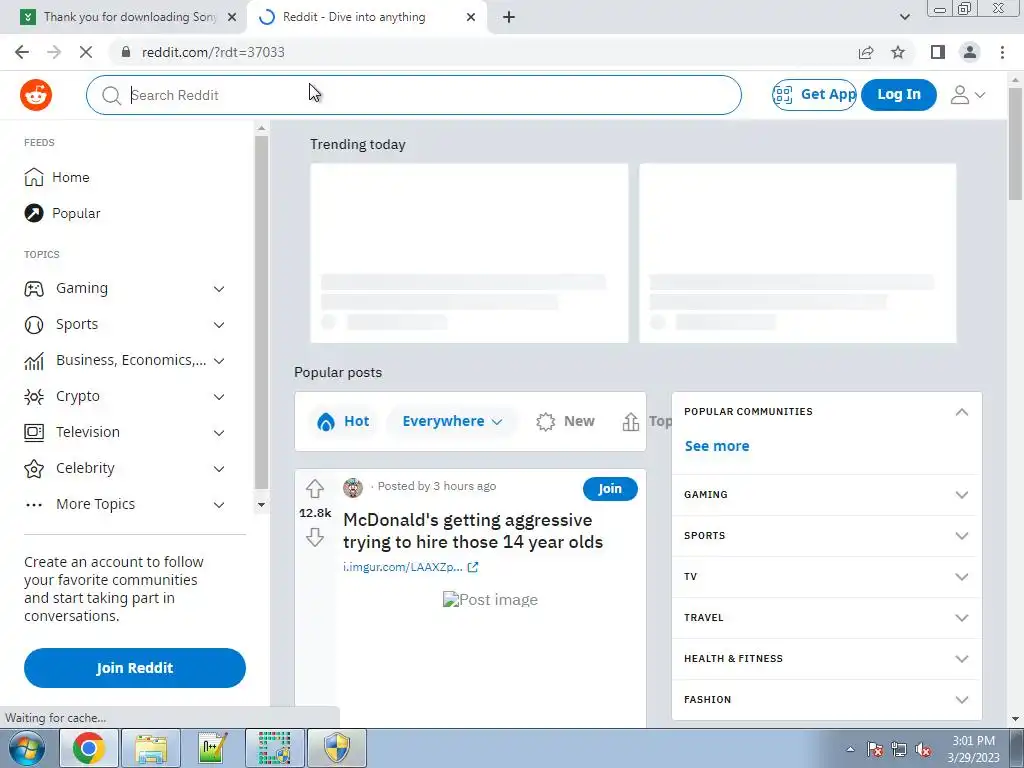Click the Get App button text
1024x768 pixels.
tap(828, 95)
